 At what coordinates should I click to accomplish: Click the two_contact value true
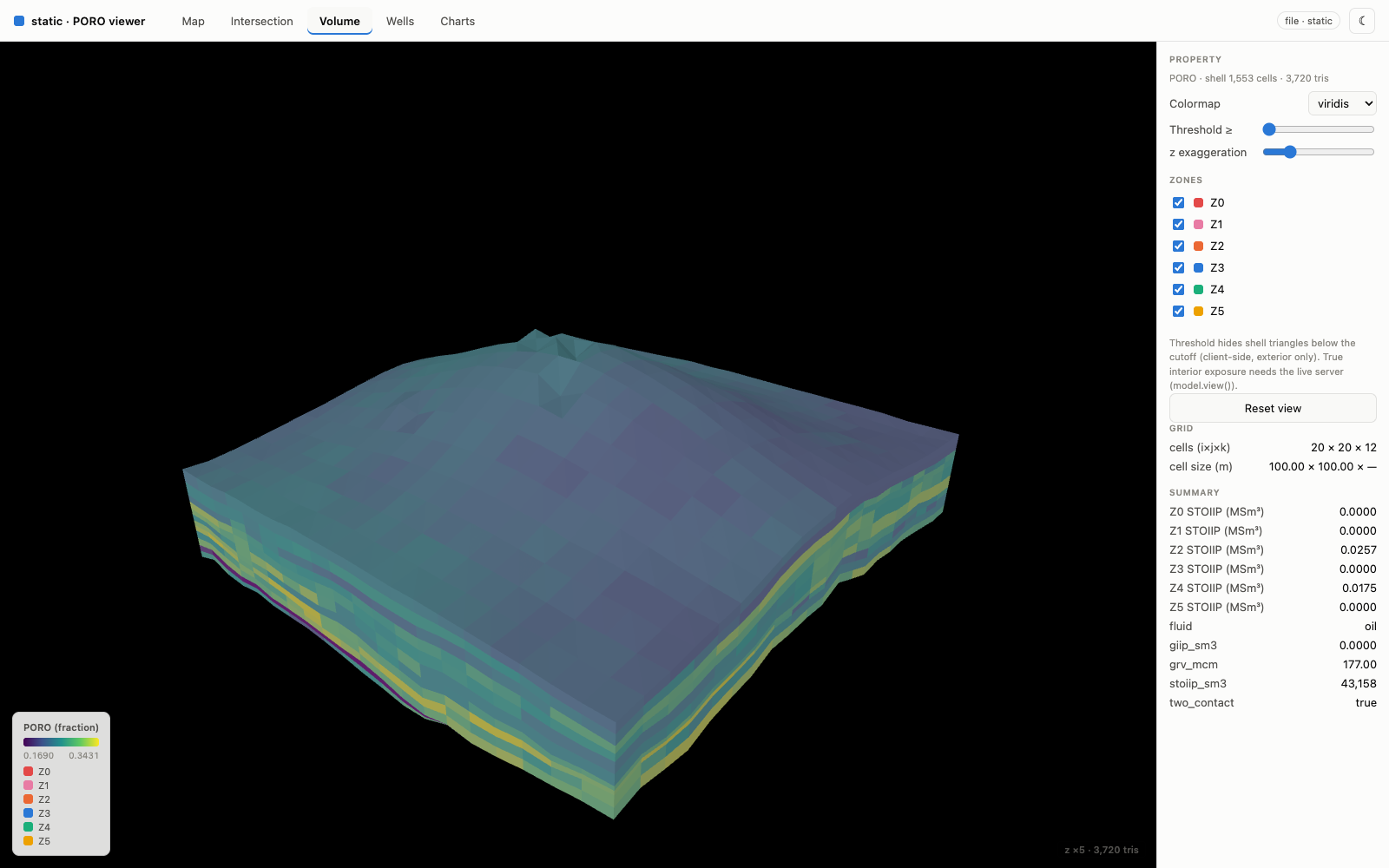(x=1366, y=702)
